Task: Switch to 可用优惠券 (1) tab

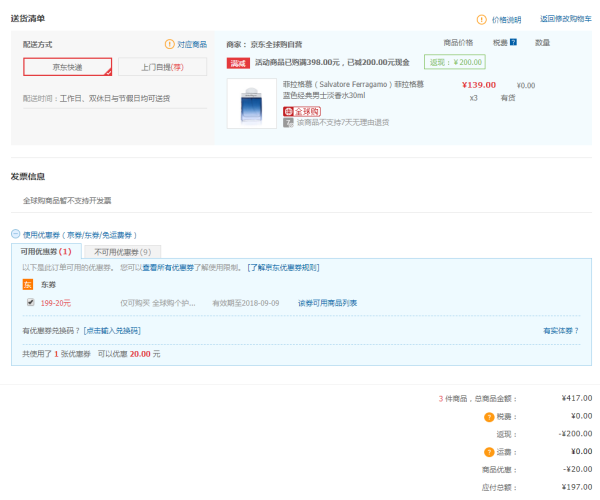Action: [x=46, y=251]
